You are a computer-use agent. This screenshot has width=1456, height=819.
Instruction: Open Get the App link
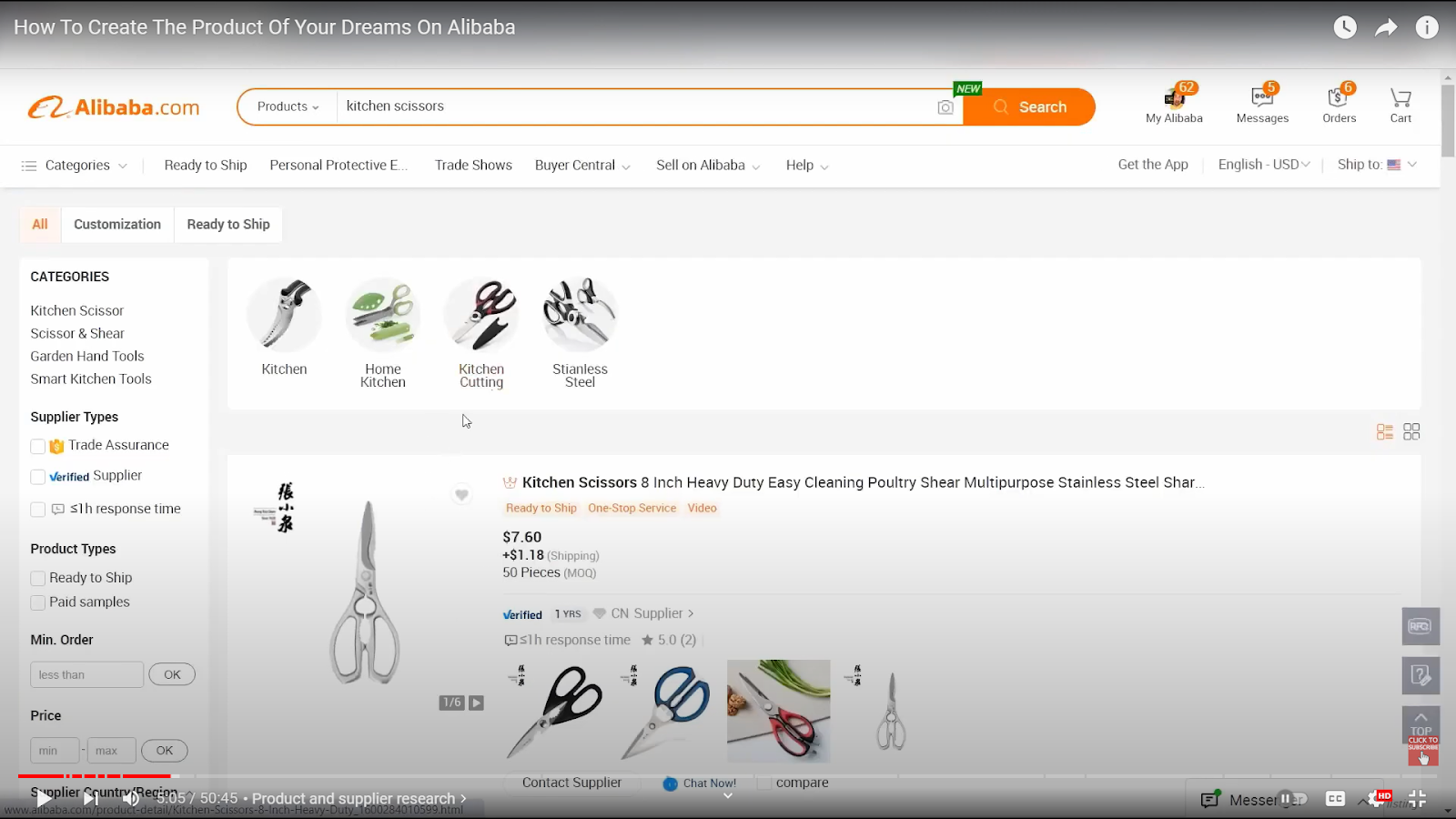[x=1153, y=165]
